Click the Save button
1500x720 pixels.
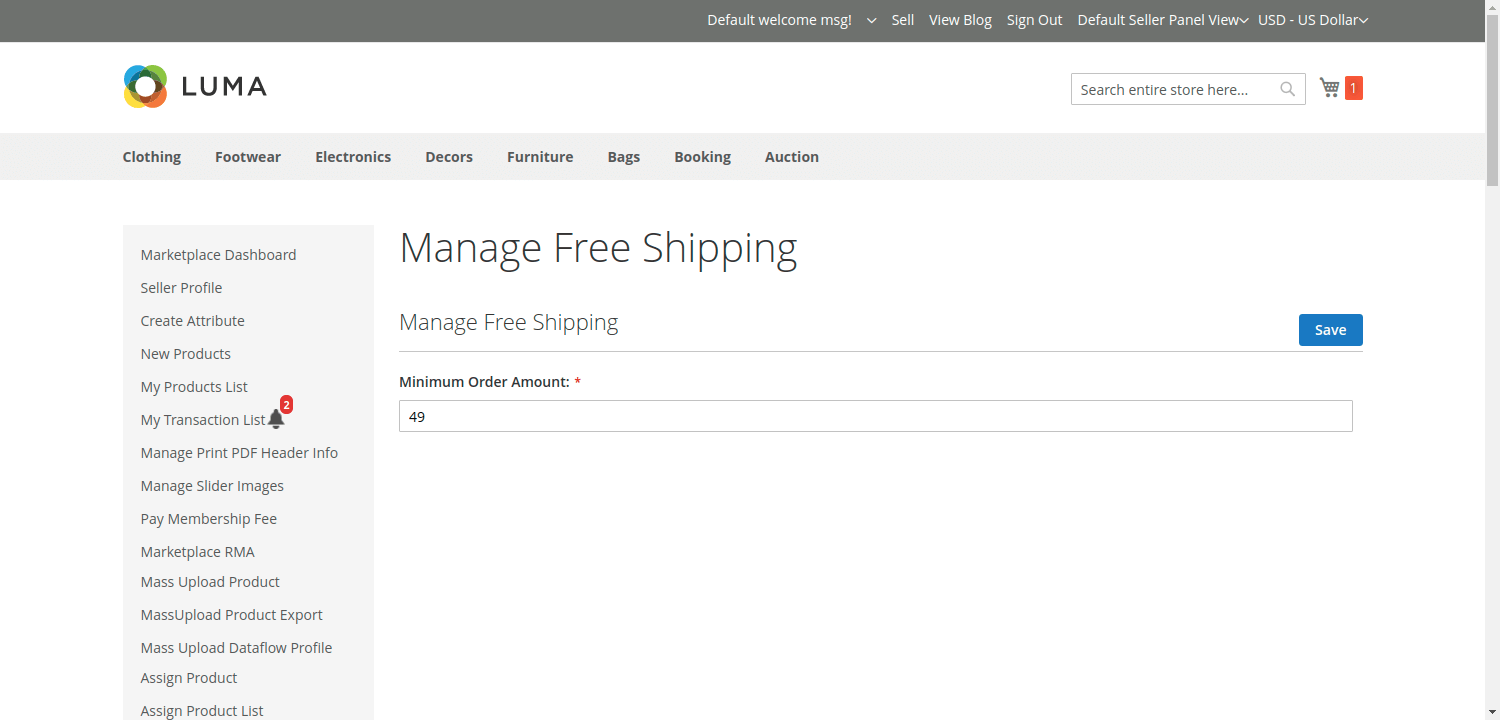pyautogui.click(x=1330, y=329)
